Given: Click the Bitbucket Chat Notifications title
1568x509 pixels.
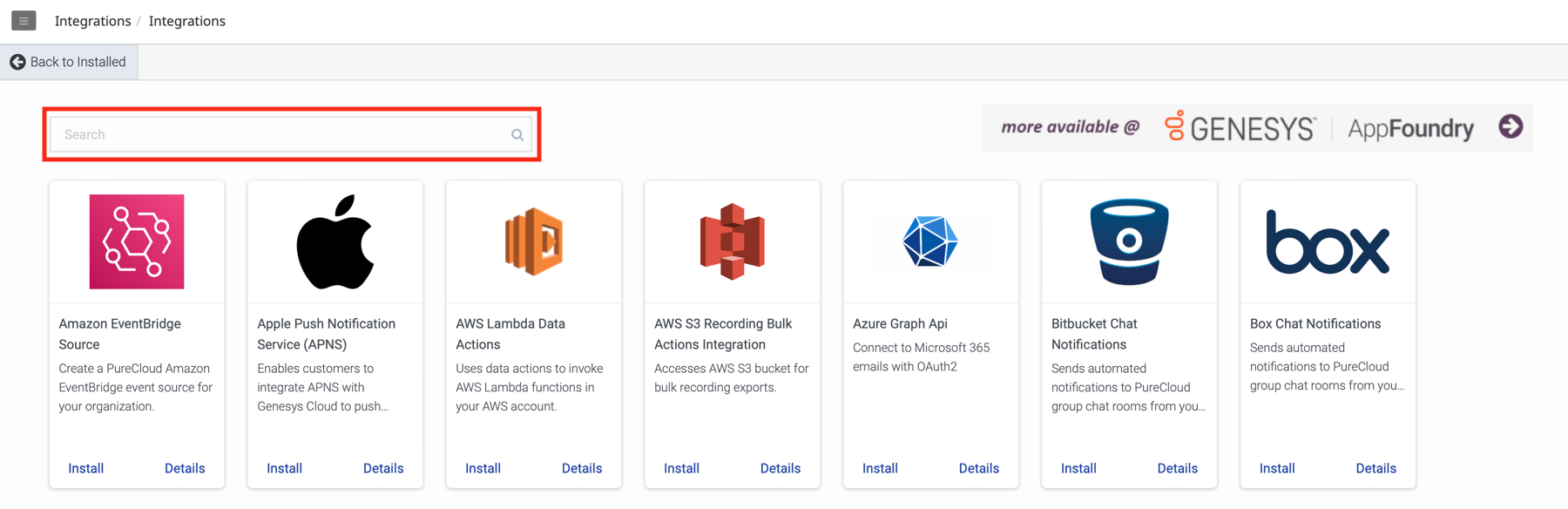Looking at the screenshot, I should click(1094, 334).
